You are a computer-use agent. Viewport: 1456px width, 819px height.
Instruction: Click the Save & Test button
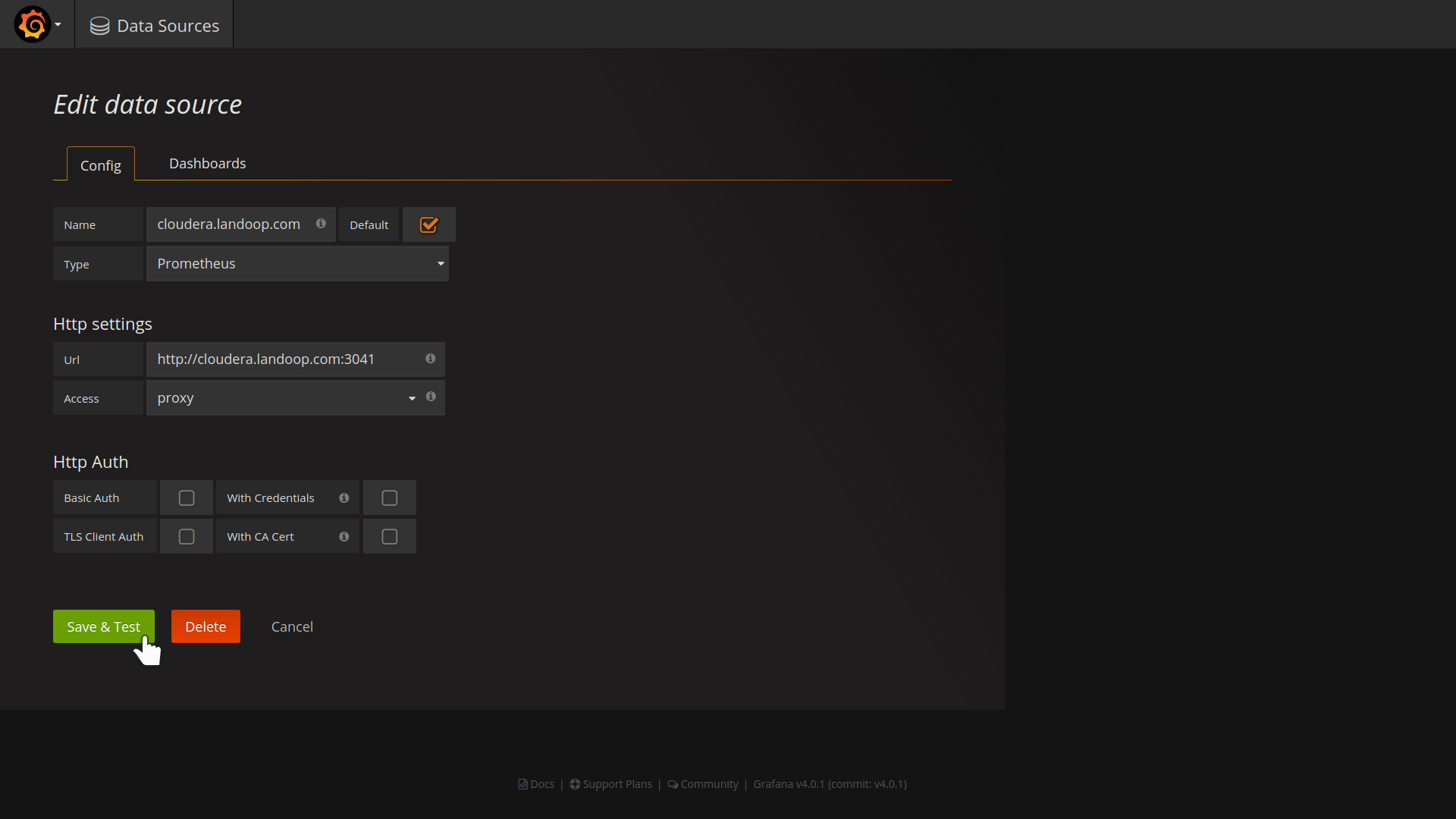tap(104, 626)
